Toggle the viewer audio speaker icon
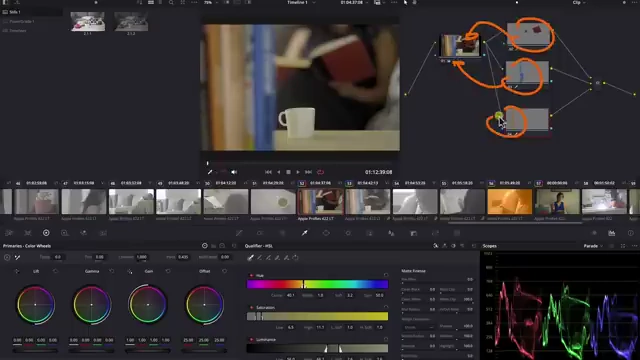640x360 pixels. click(x=234, y=172)
